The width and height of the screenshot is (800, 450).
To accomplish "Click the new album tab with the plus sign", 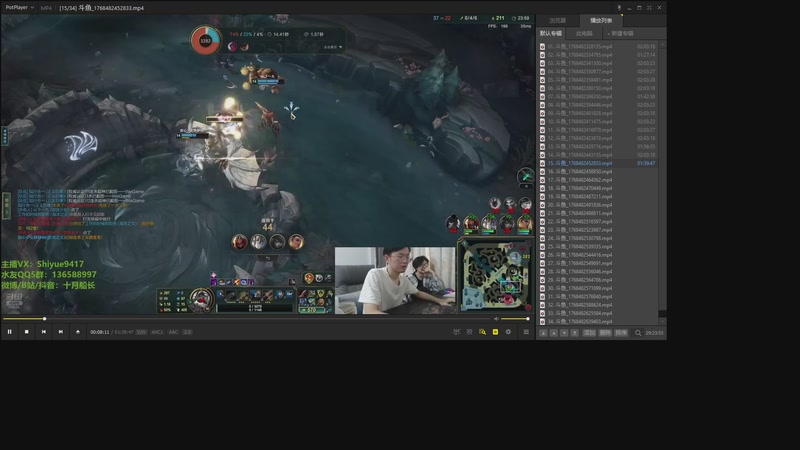I will (x=620, y=33).
